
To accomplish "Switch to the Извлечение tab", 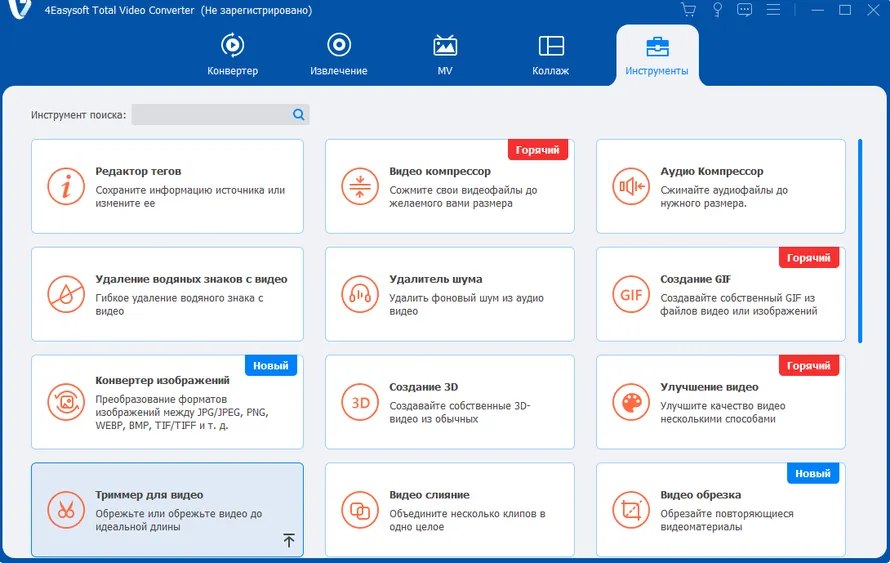I will (x=338, y=55).
